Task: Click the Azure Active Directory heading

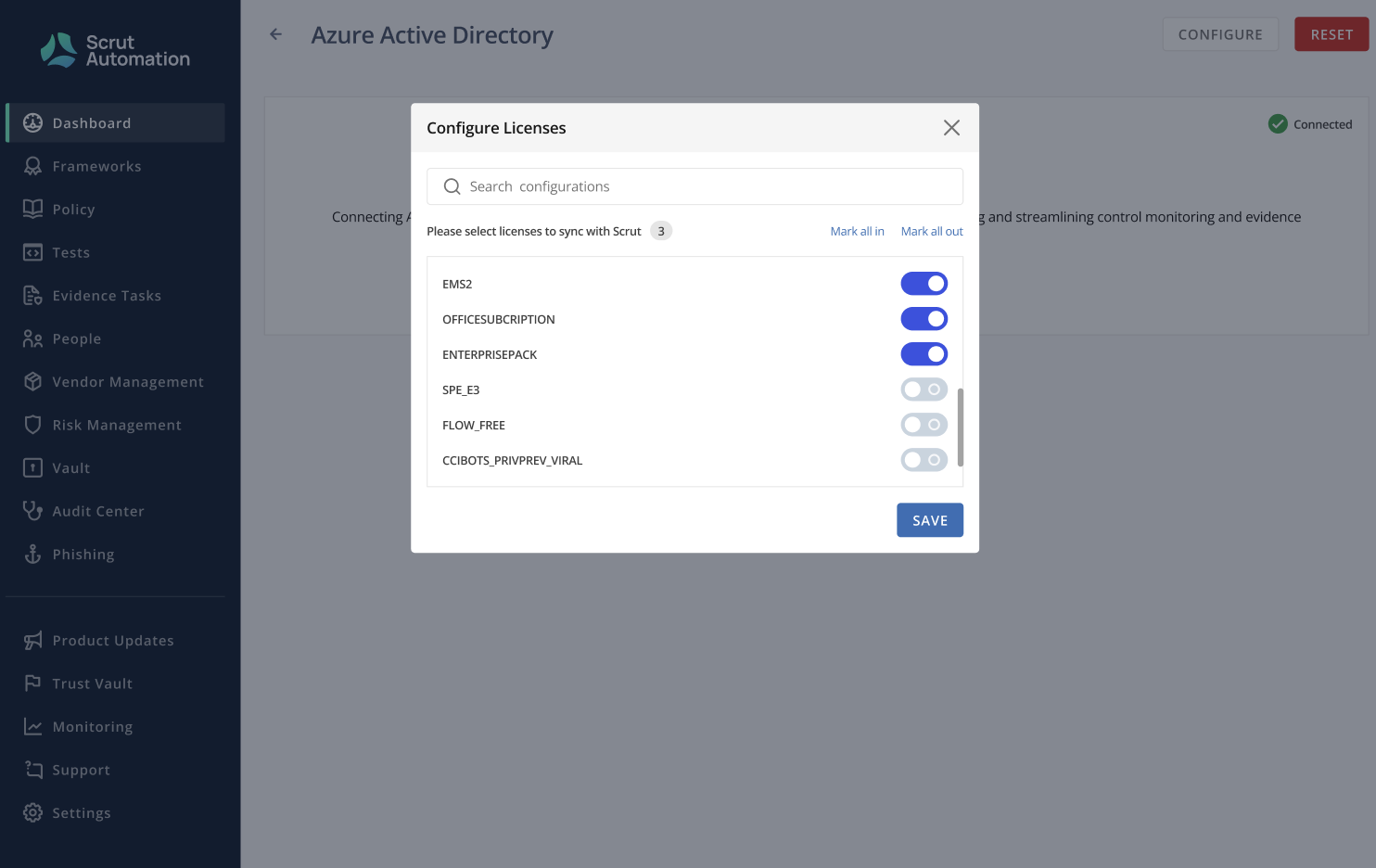Action: point(432,35)
